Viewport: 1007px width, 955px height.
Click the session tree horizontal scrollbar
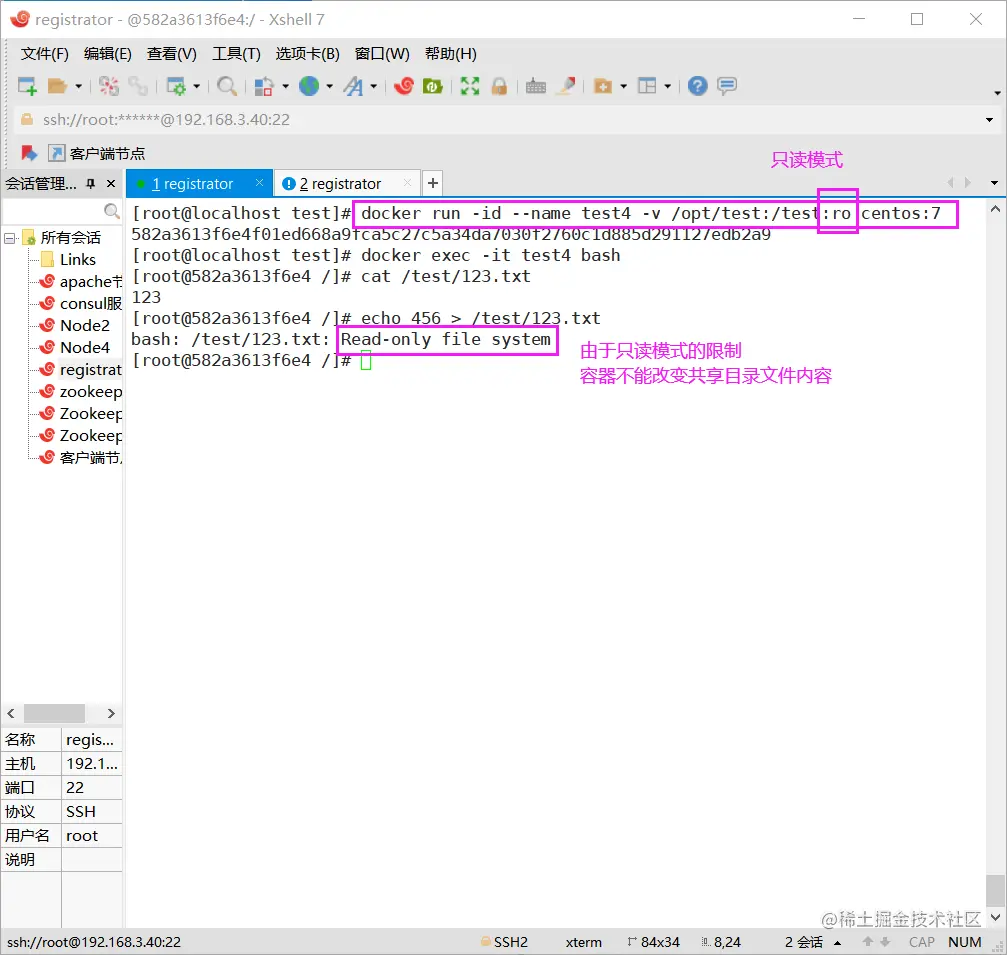click(54, 714)
